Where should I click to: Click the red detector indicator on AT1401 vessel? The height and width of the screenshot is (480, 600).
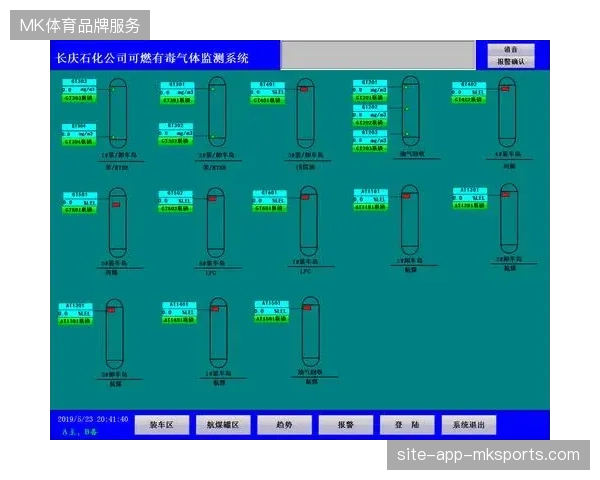(x=215, y=309)
